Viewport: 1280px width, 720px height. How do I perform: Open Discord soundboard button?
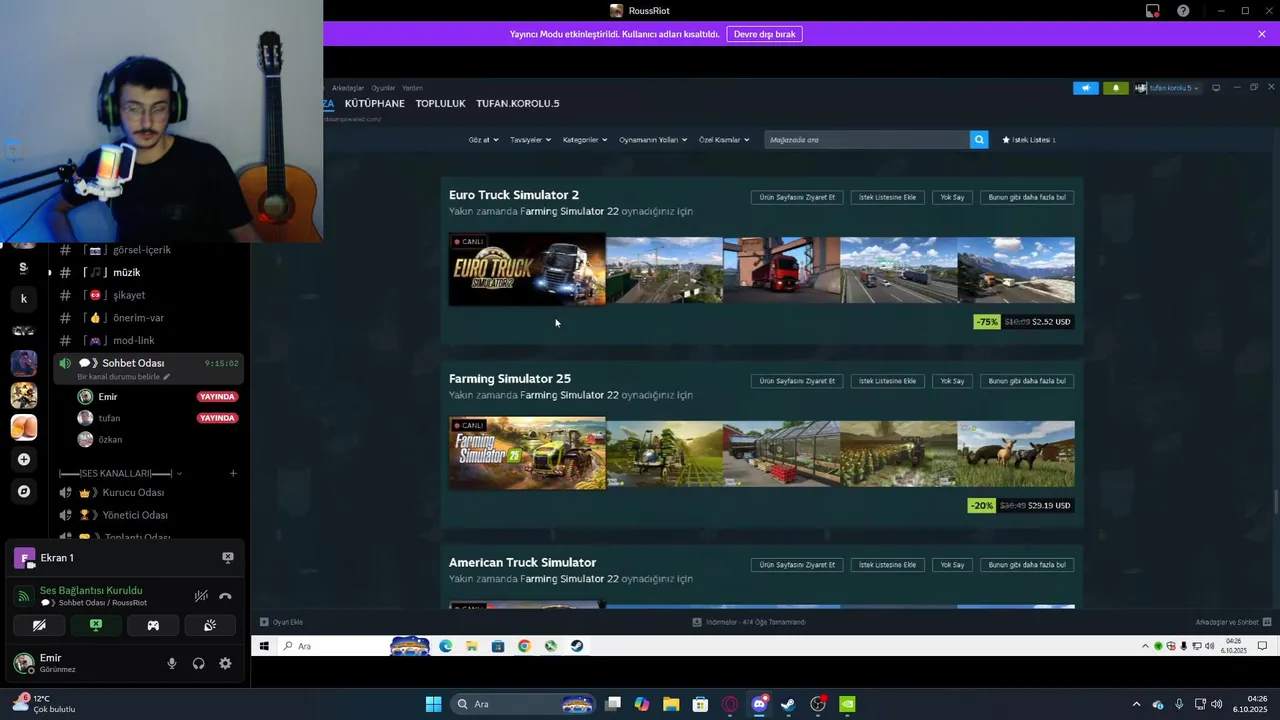point(210,625)
